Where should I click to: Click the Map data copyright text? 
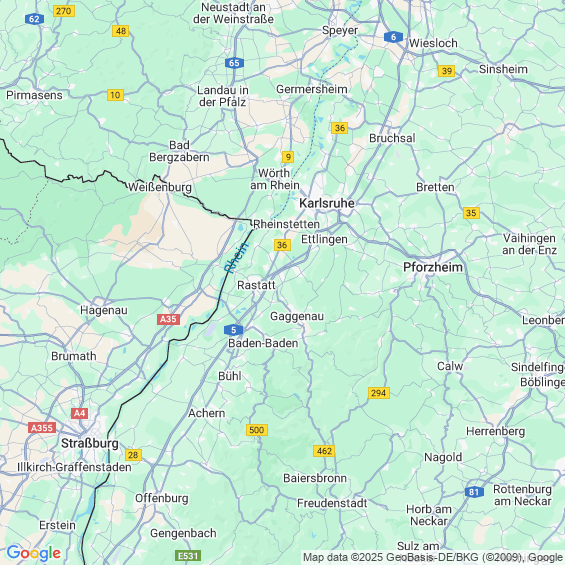(x=432, y=557)
